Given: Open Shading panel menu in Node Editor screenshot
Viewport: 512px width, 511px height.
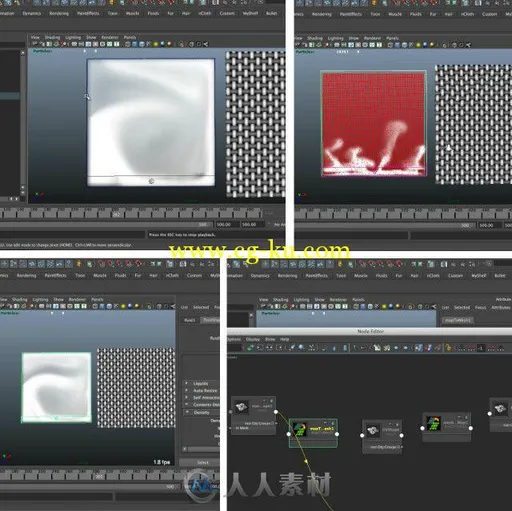Looking at the screenshot, I should [x=281, y=300].
